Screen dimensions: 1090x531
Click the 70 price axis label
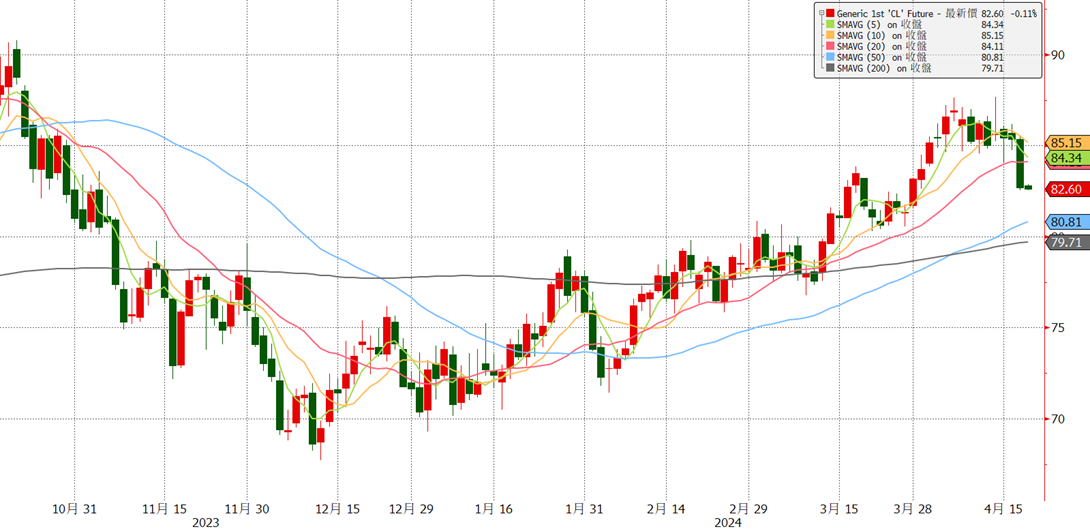1058,418
